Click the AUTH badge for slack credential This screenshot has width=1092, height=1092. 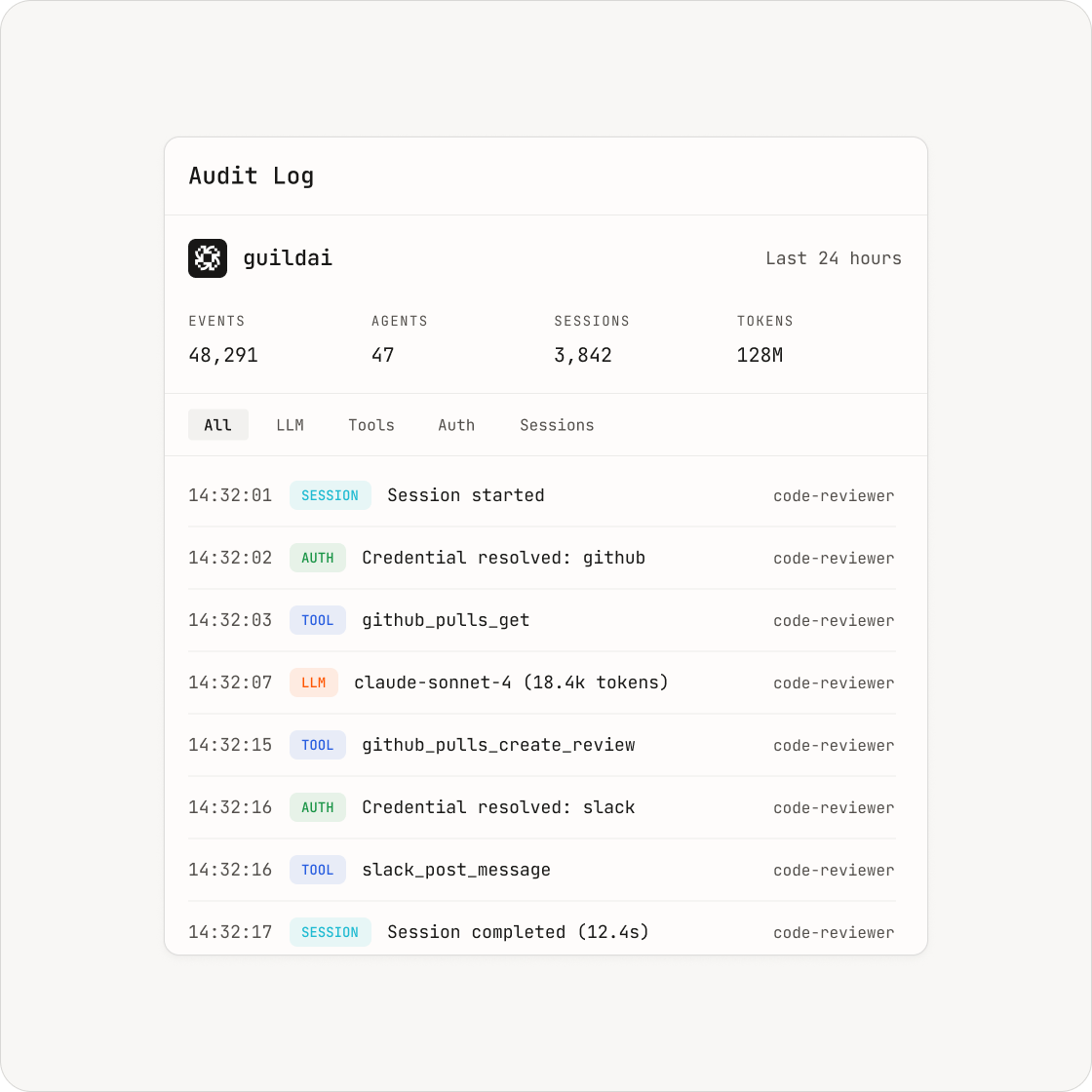pyautogui.click(x=318, y=807)
